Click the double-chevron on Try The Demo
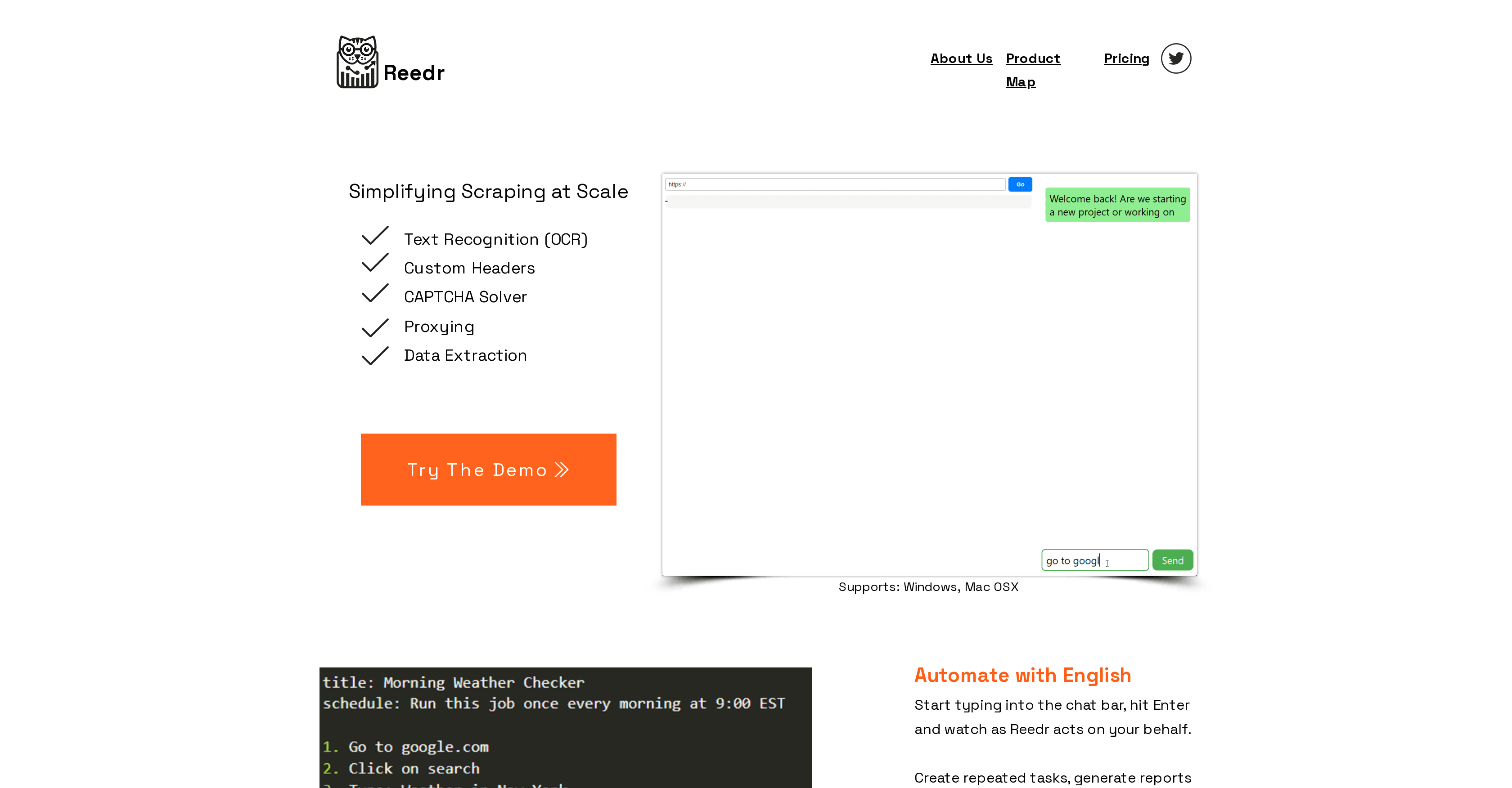Screen dimensions: 1512x788 click(x=562, y=470)
